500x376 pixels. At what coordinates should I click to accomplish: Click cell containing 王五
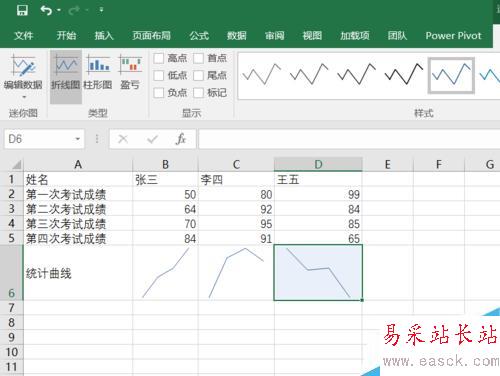coord(318,180)
